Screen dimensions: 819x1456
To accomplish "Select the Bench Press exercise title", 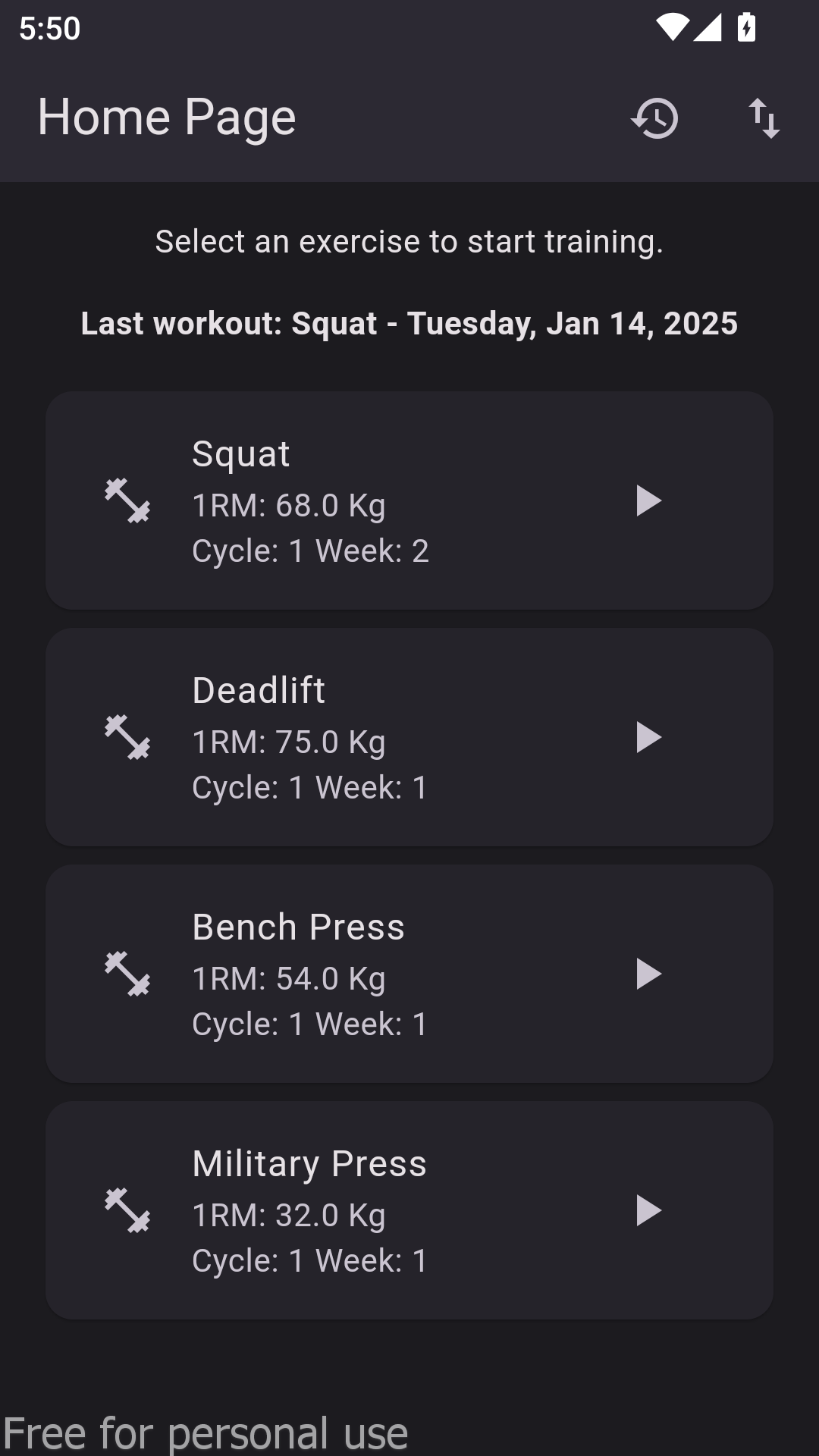I will [298, 927].
